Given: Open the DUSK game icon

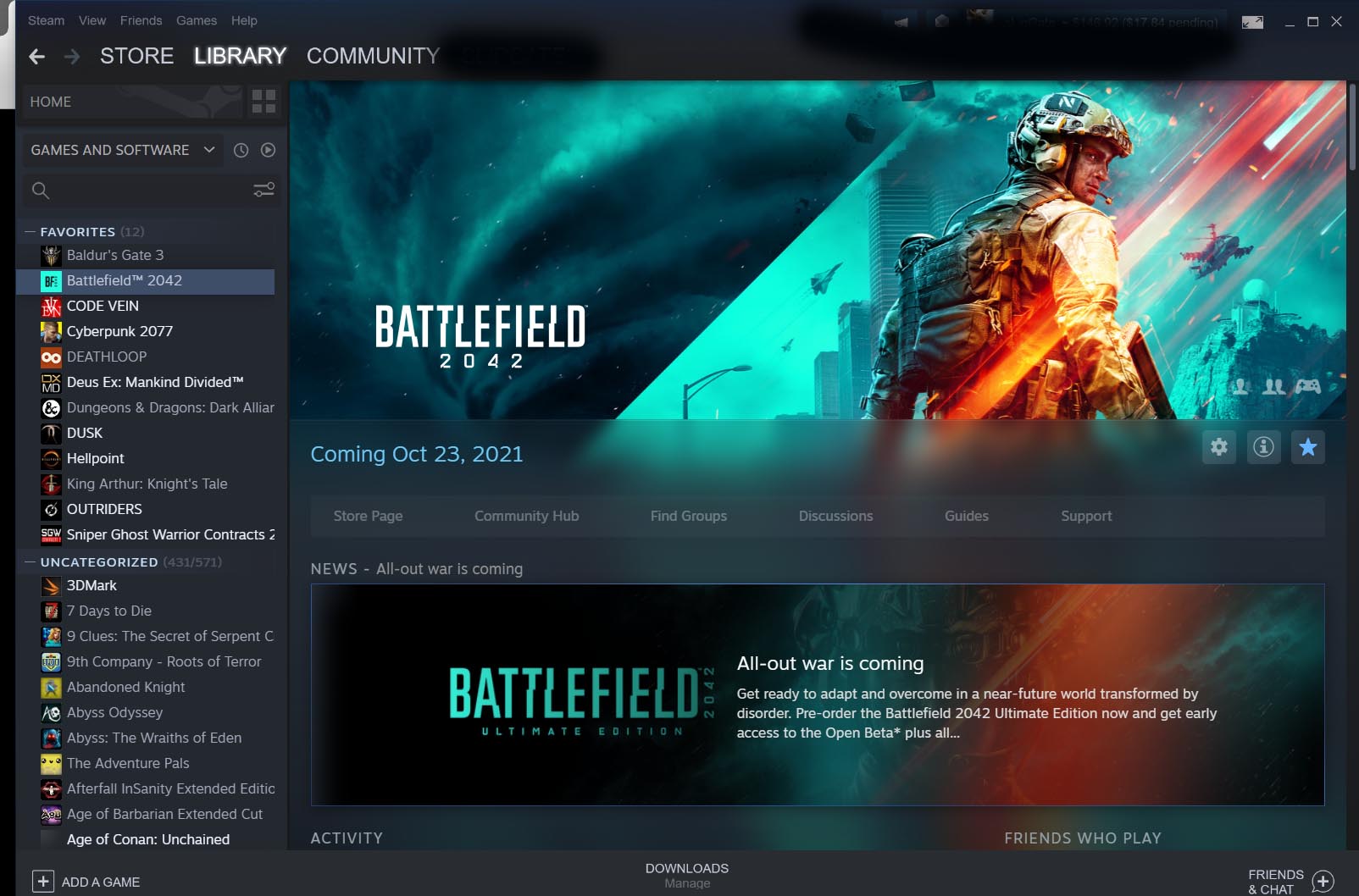Looking at the screenshot, I should [x=52, y=433].
